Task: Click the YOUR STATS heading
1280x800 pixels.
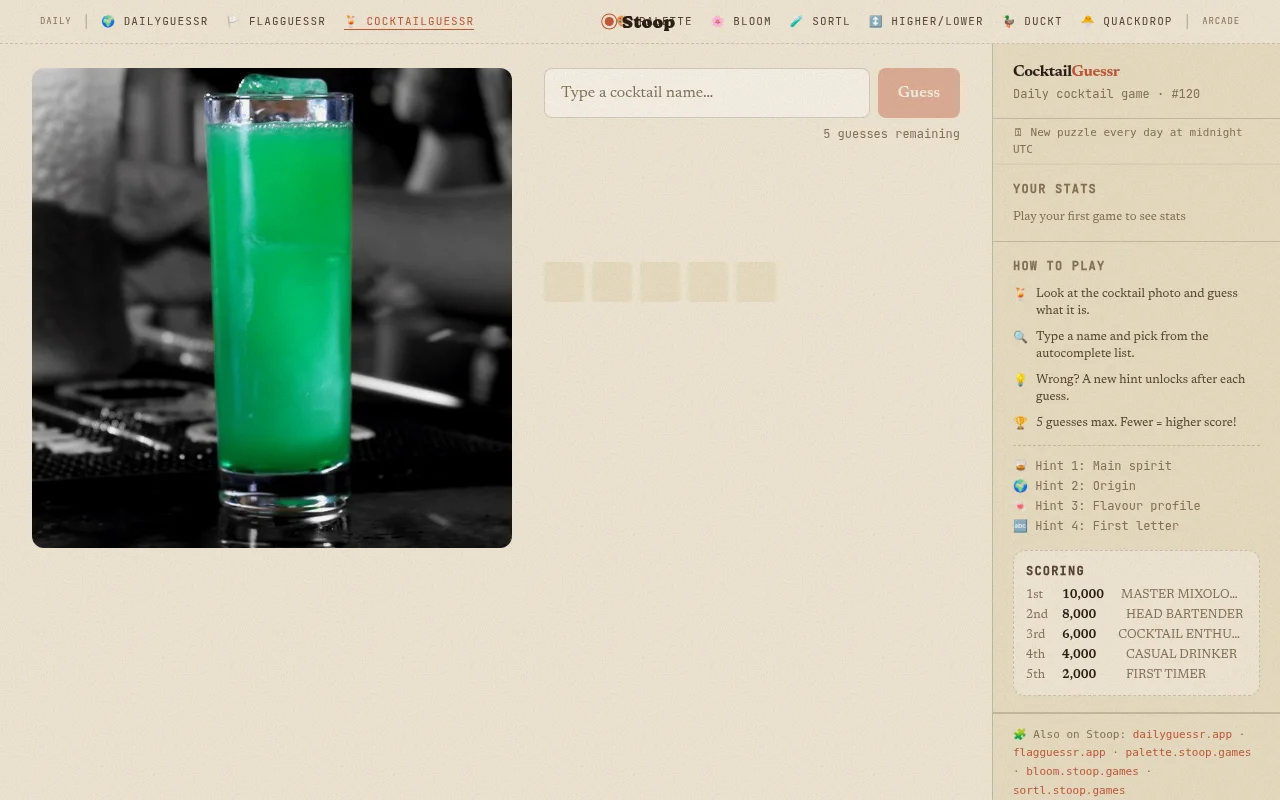Action: (1055, 189)
